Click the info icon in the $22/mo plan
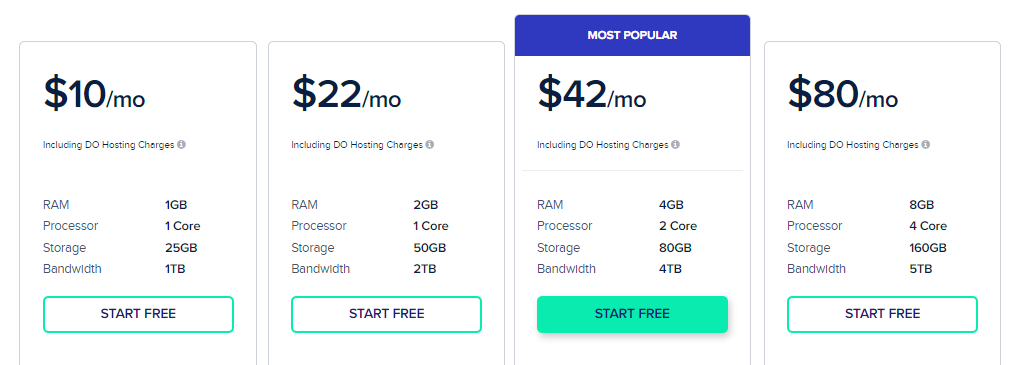 tap(430, 144)
